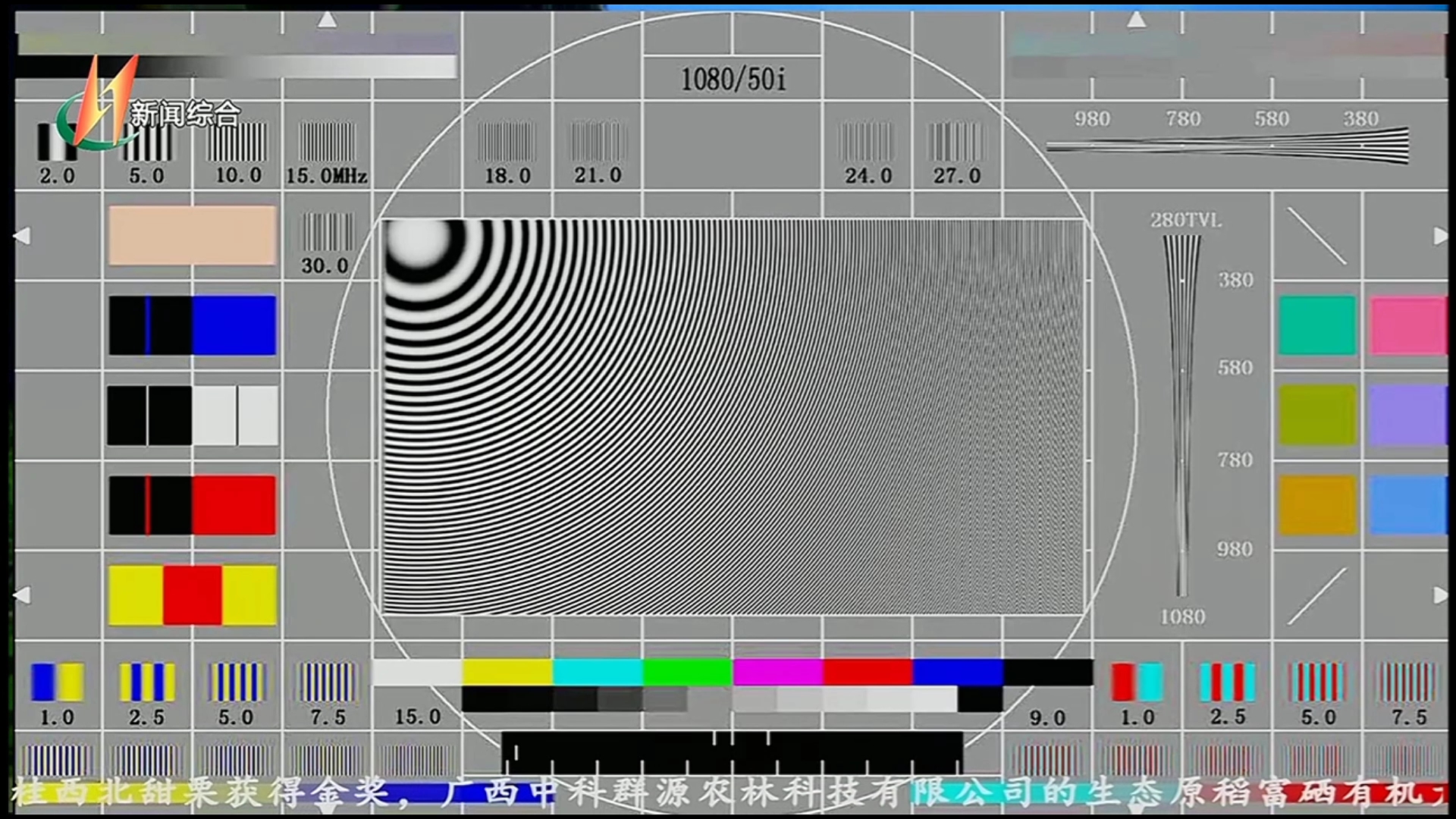
Task: Click the lower right-edge arrow marker
Action: pos(1440,595)
